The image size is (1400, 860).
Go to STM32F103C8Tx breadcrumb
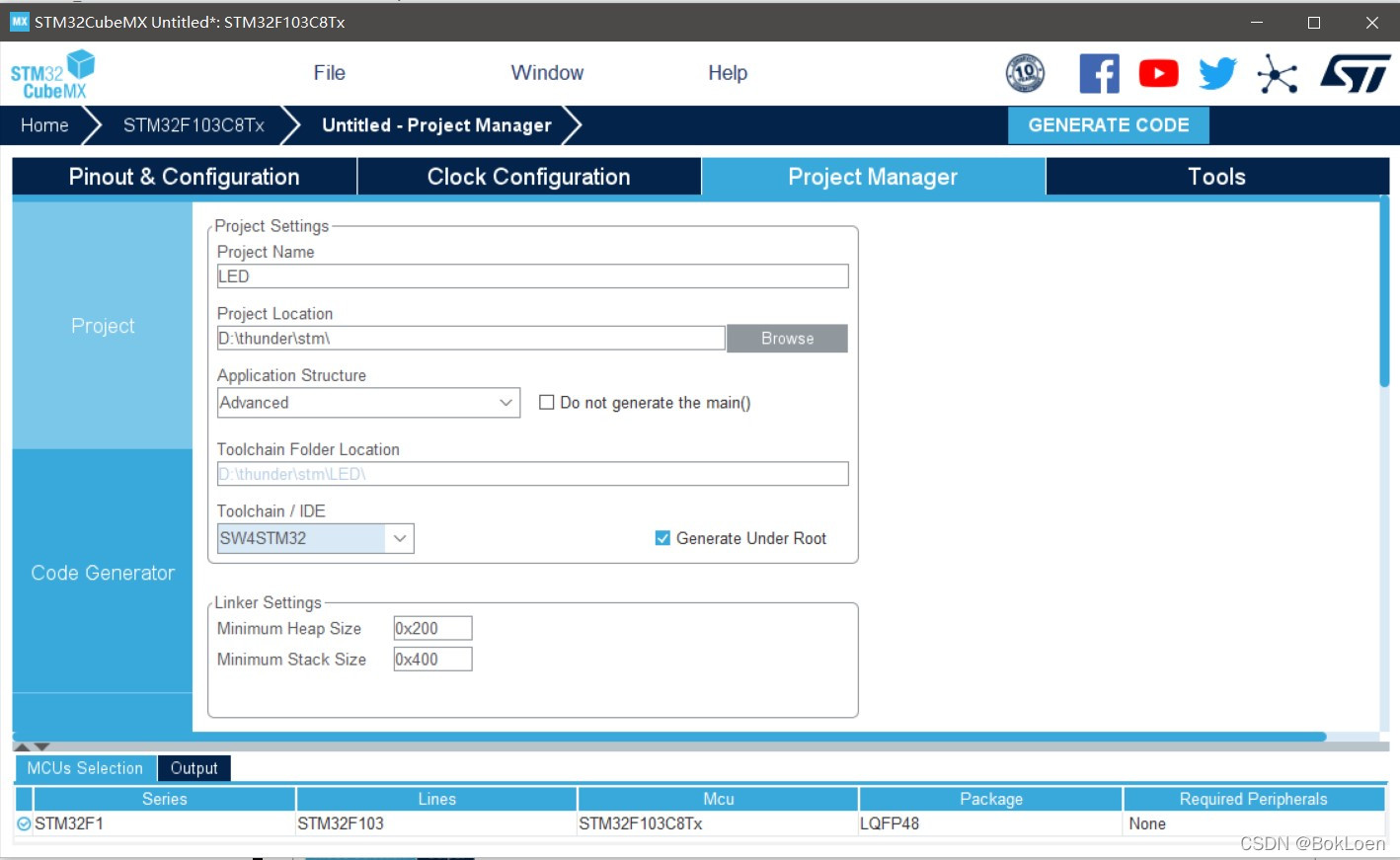[x=194, y=125]
